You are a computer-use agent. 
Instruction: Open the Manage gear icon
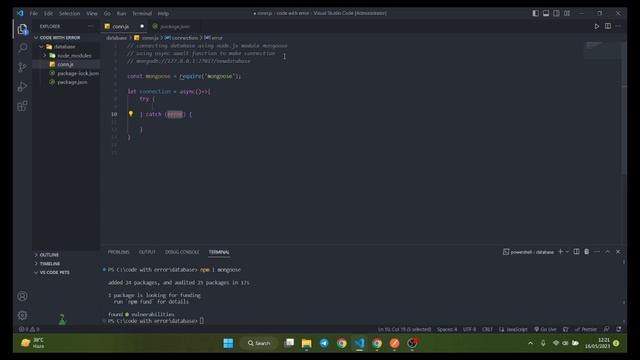[x=22, y=315]
